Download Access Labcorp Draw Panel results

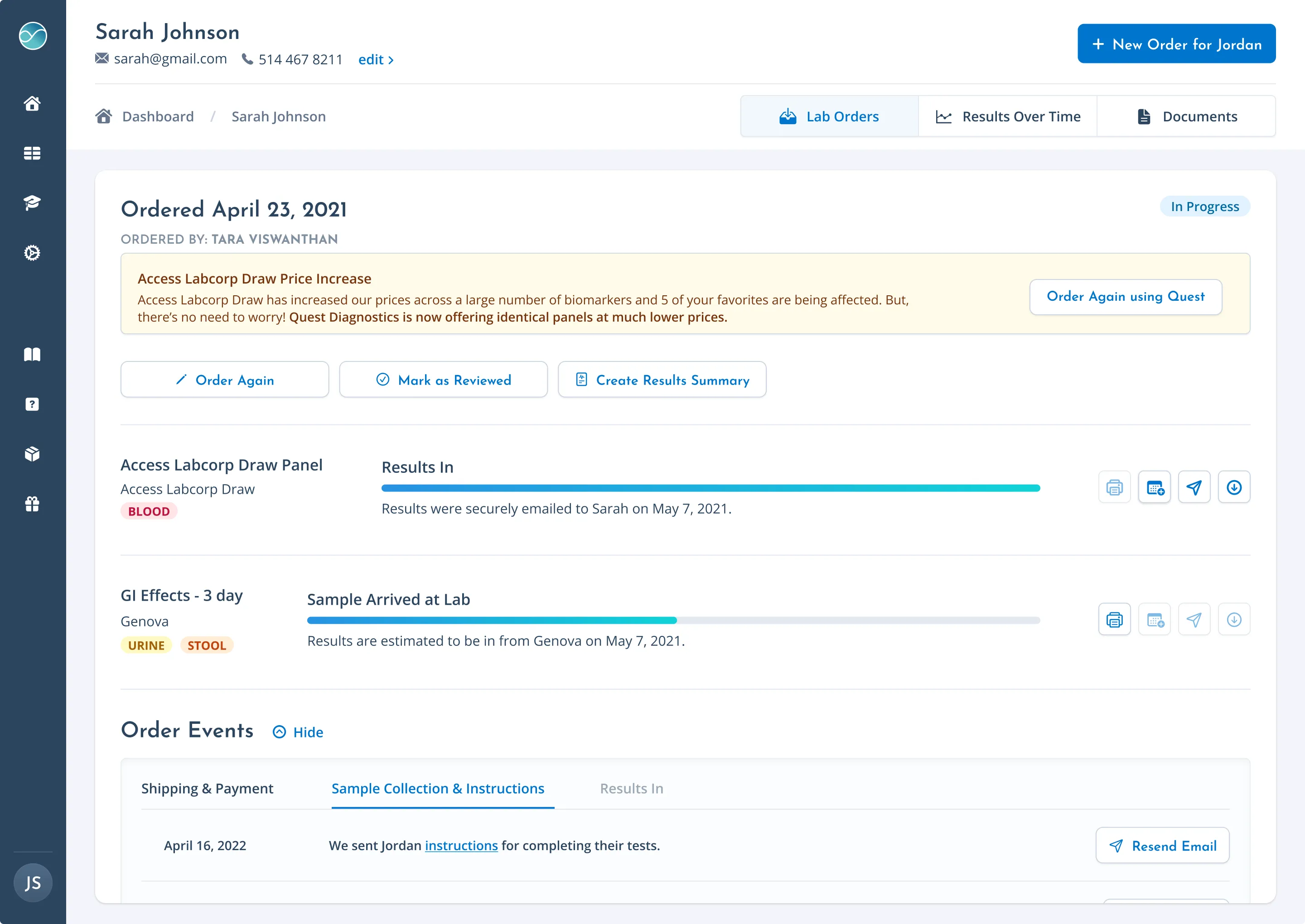[1233, 488]
